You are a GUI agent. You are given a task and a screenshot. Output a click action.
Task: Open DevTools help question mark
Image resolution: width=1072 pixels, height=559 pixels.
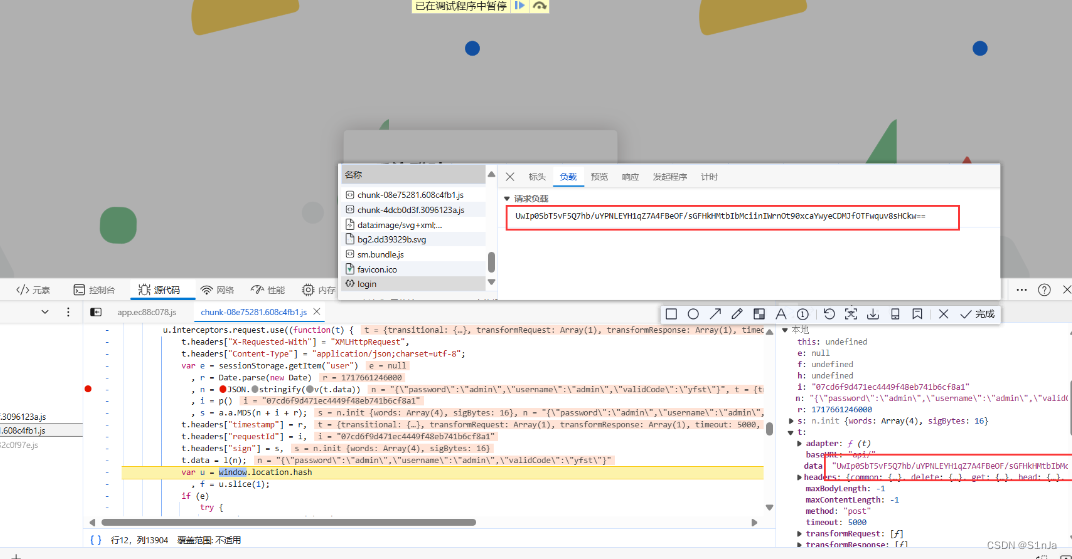1044,290
